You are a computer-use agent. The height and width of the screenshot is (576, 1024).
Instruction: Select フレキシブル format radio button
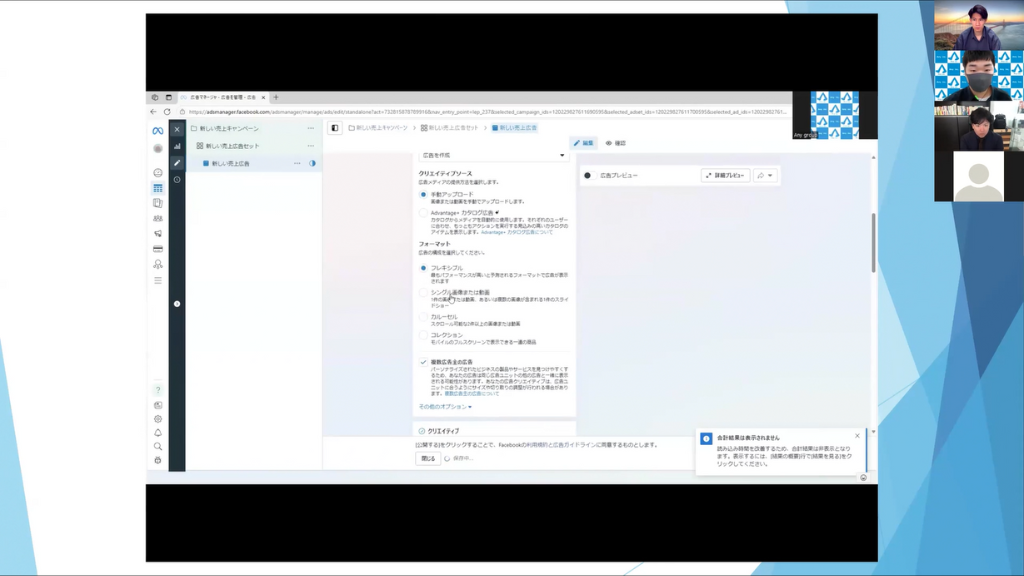pos(423,268)
